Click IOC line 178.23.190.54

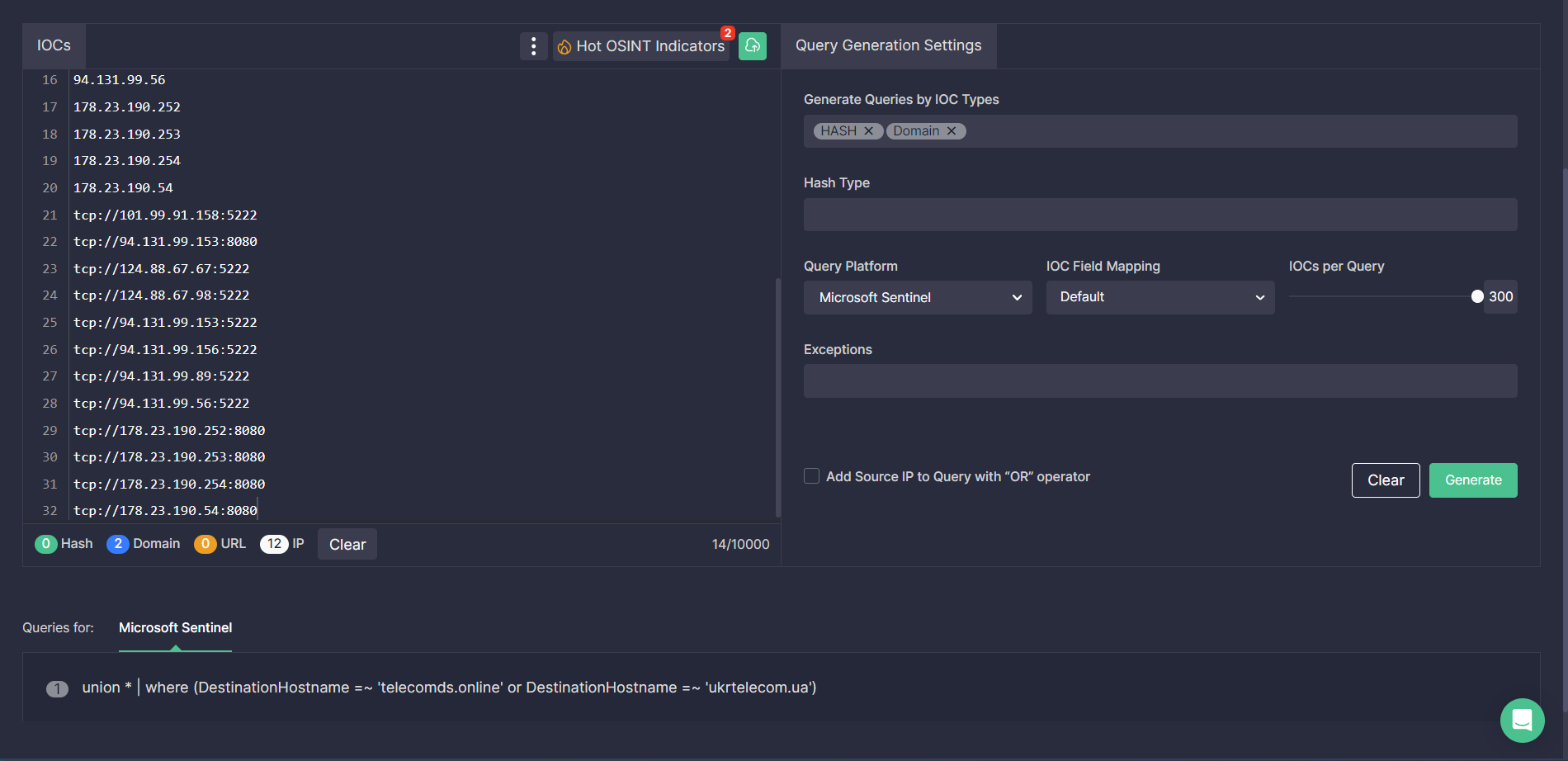pyautogui.click(x=123, y=188)
